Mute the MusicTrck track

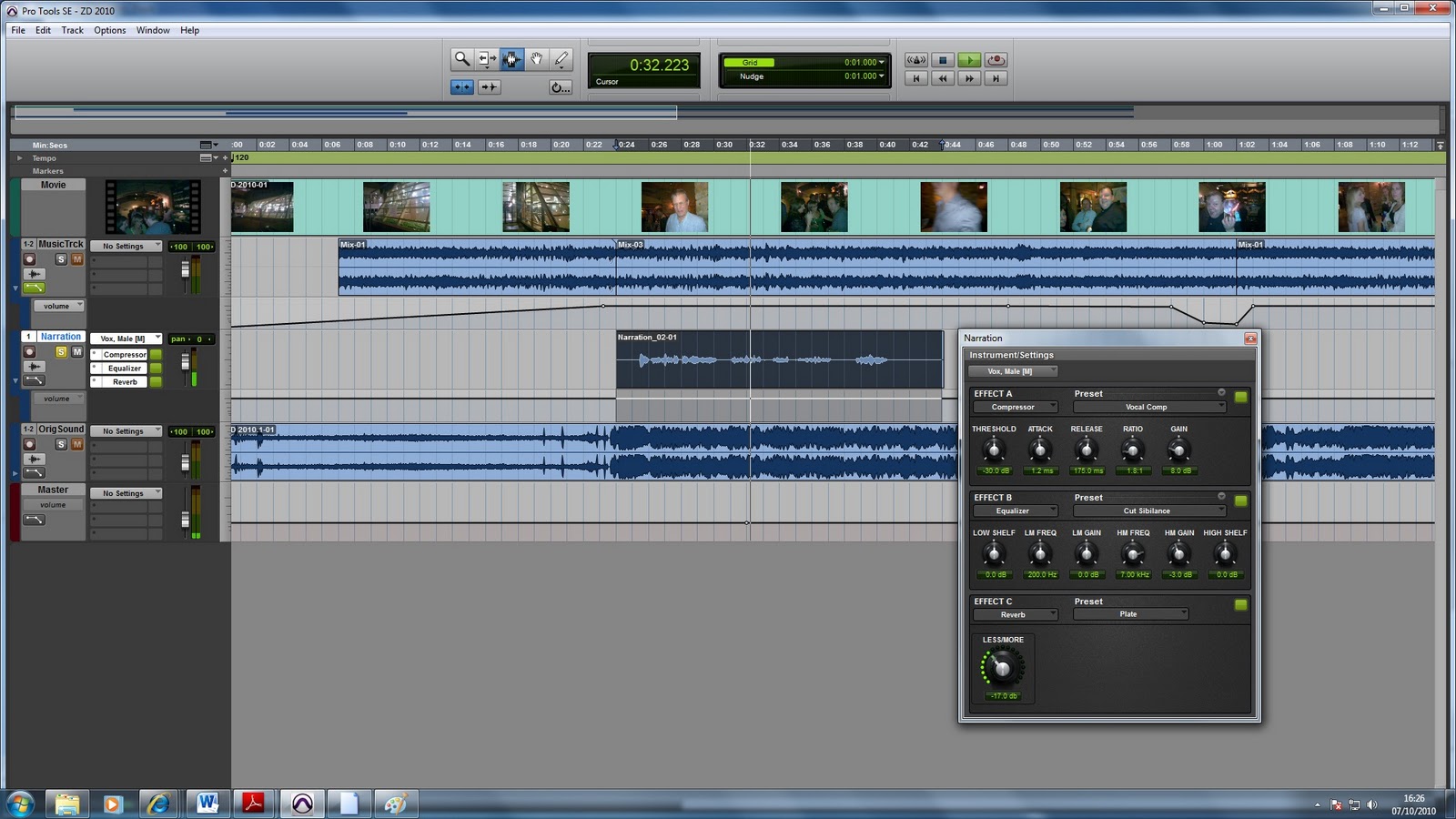click(77, 260)
